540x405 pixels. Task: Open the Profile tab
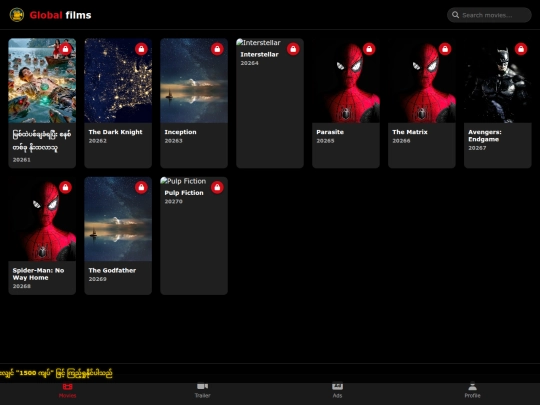[x=472, y=391]
